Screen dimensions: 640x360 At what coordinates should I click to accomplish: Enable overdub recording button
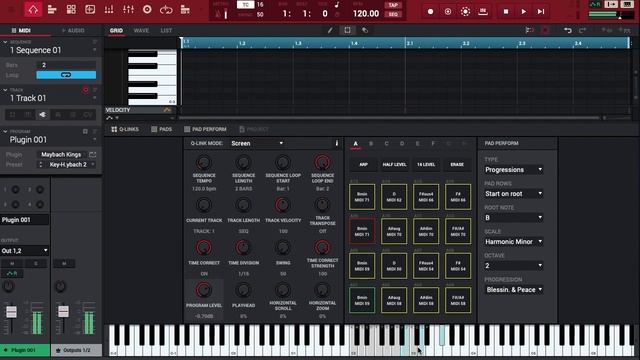point(448,12)
